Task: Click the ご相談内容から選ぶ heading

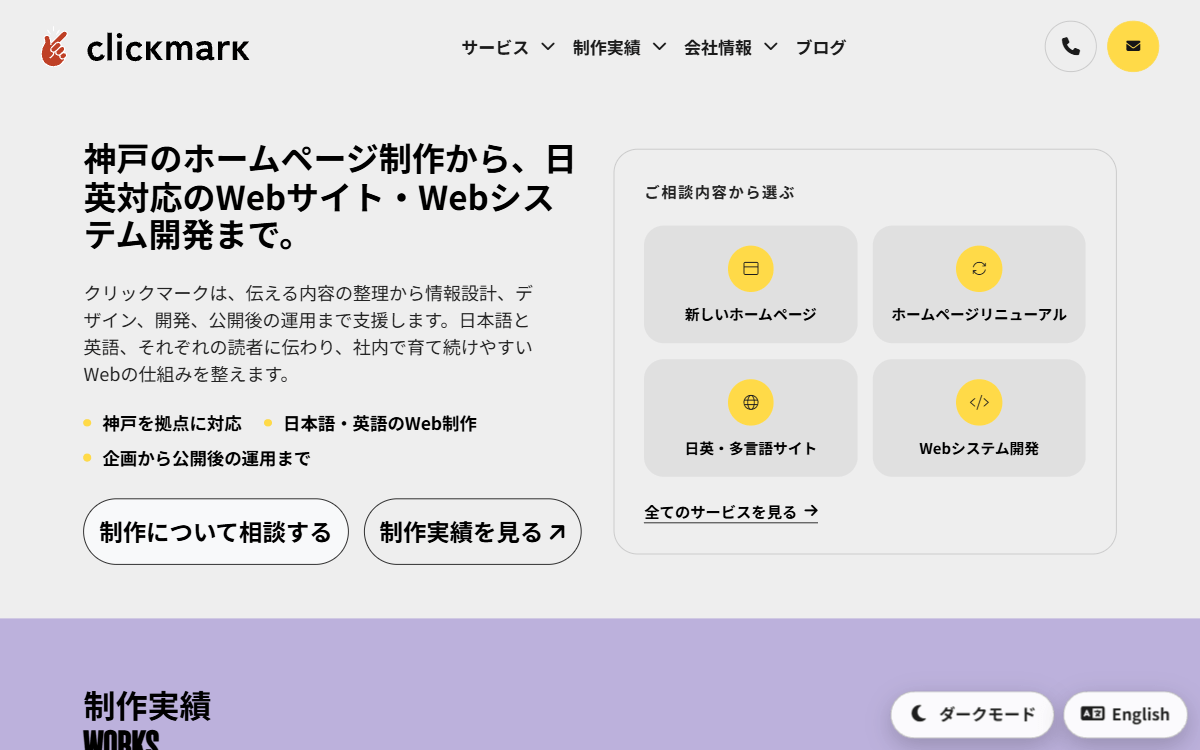Action: (x=719, y=192)
